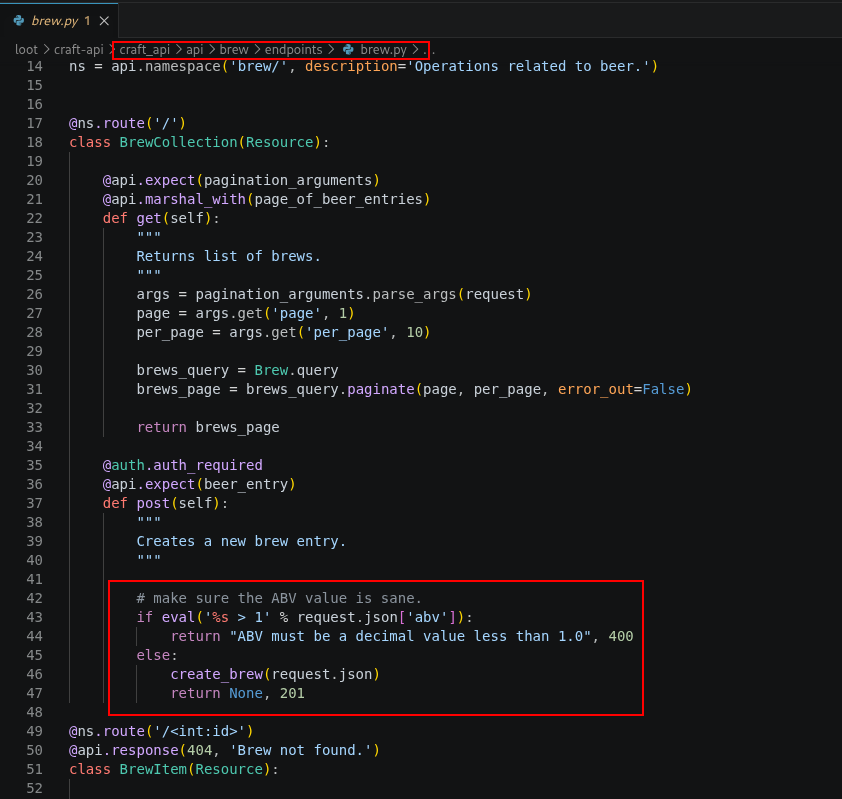Click the 'get' method name on line 22
Image resolution: width=842 pixels, height=799 pixels.
pos(149,218)
